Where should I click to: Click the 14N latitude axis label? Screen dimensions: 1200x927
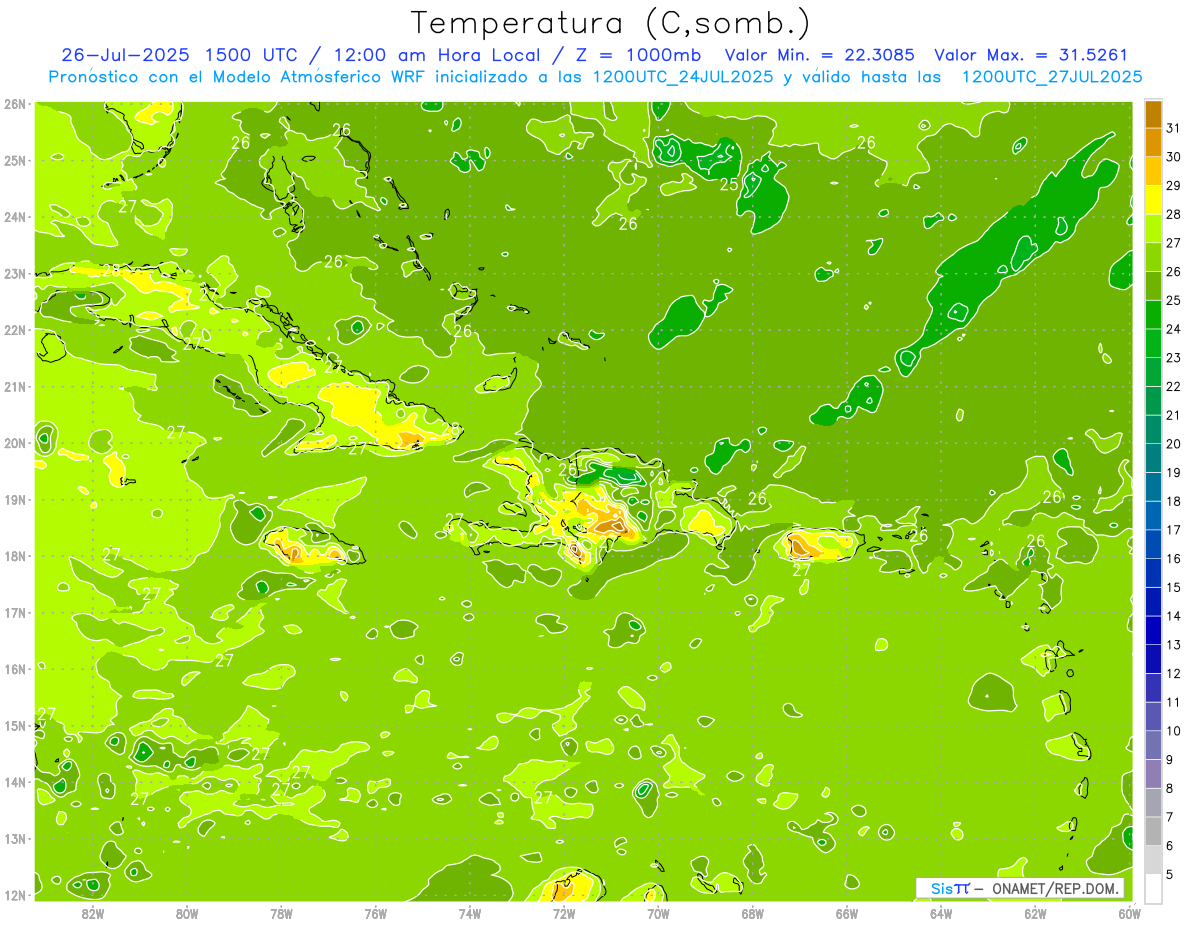point(15,782)
